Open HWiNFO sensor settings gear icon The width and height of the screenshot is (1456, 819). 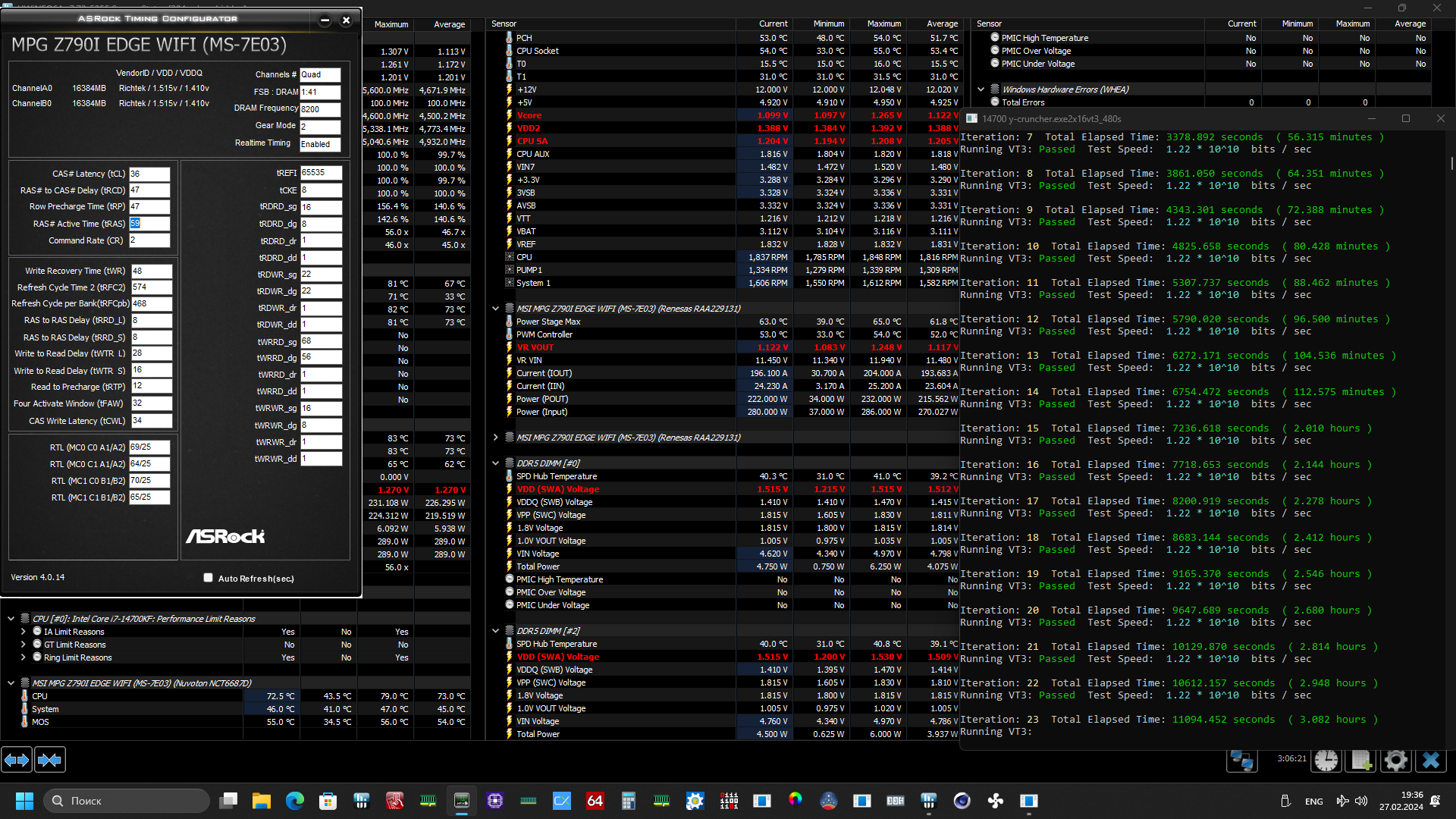point(1395,760)
